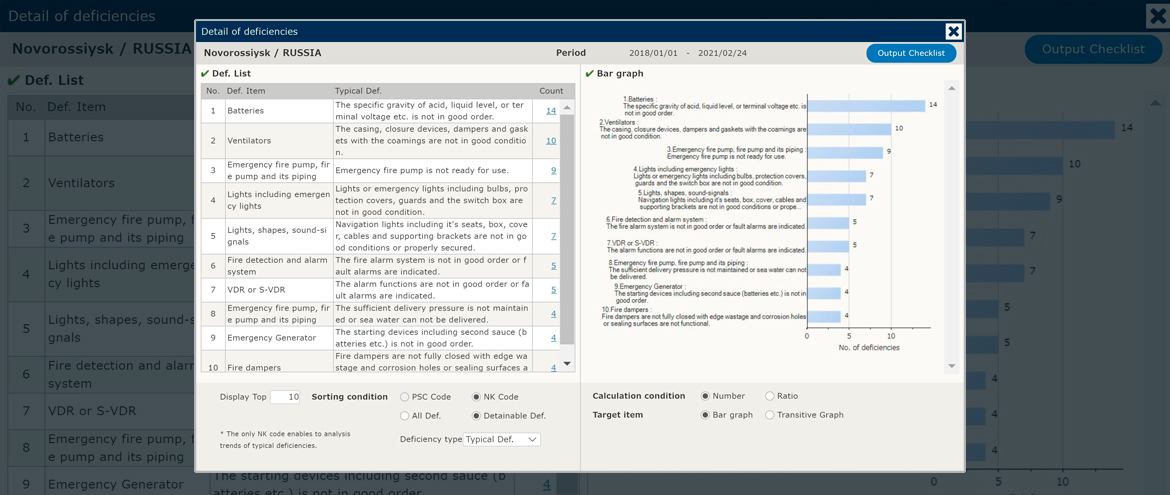
Task: Set calculation condition to Number
Action: click(x=706, y=396)
